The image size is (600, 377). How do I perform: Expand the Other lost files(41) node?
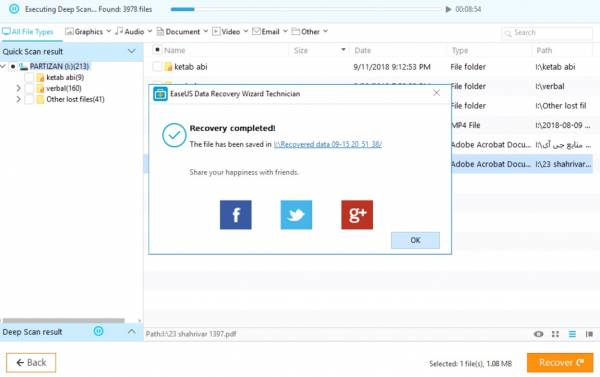point(18,100)
